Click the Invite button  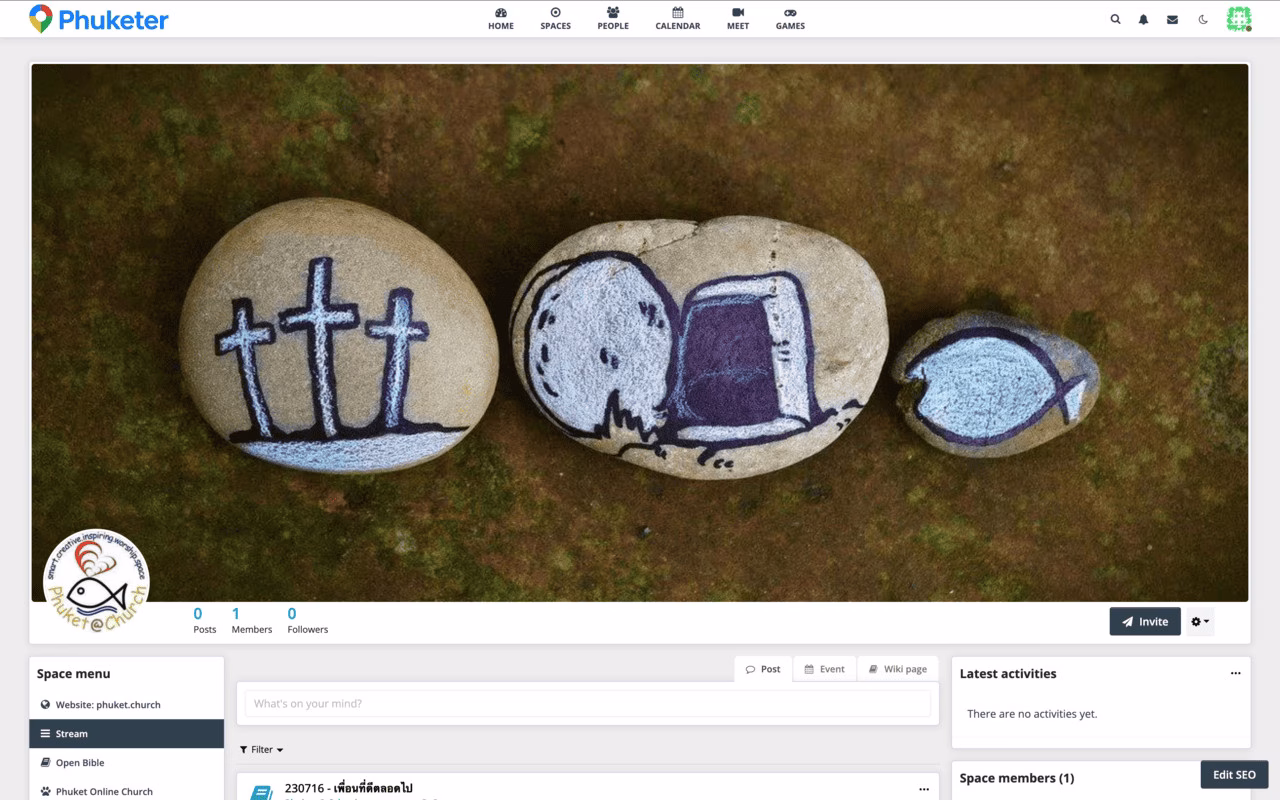pyautogui.click(x=1145, y=621)
